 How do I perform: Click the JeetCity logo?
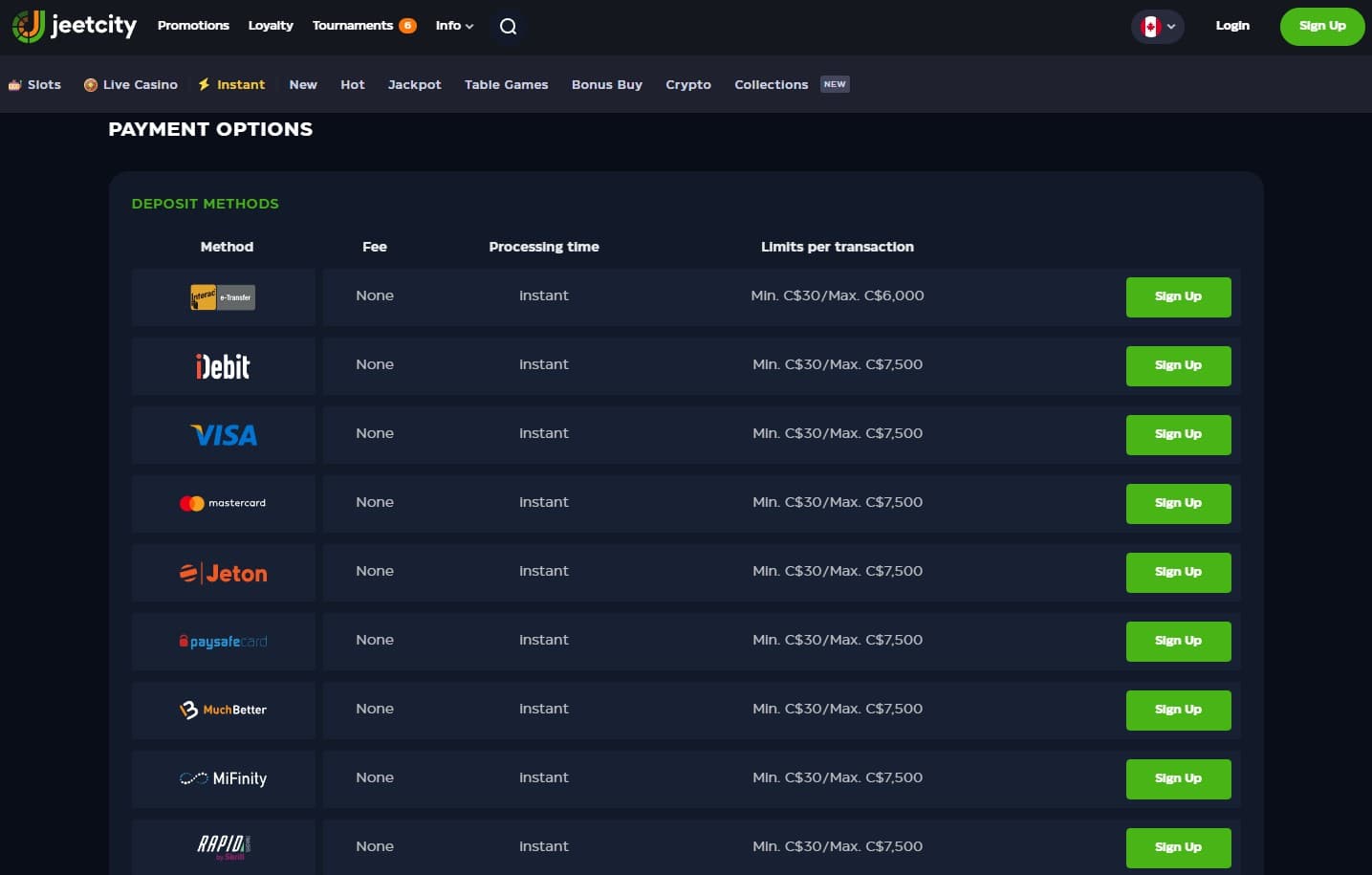(x=75, y=26)
